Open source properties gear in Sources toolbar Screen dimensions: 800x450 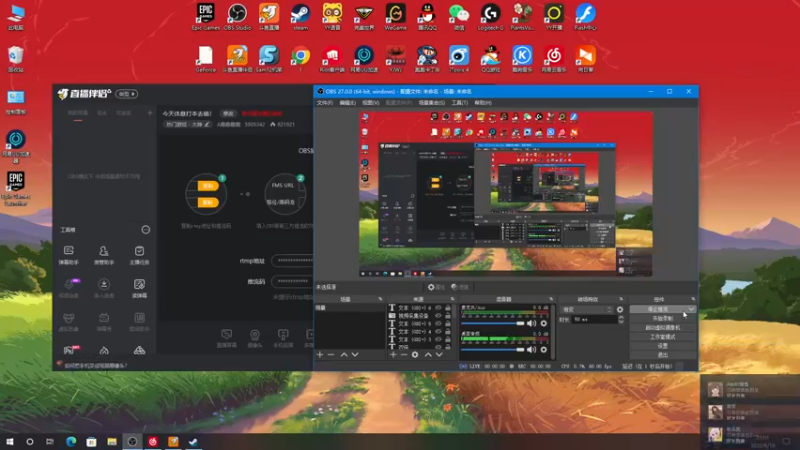[415, 355]
